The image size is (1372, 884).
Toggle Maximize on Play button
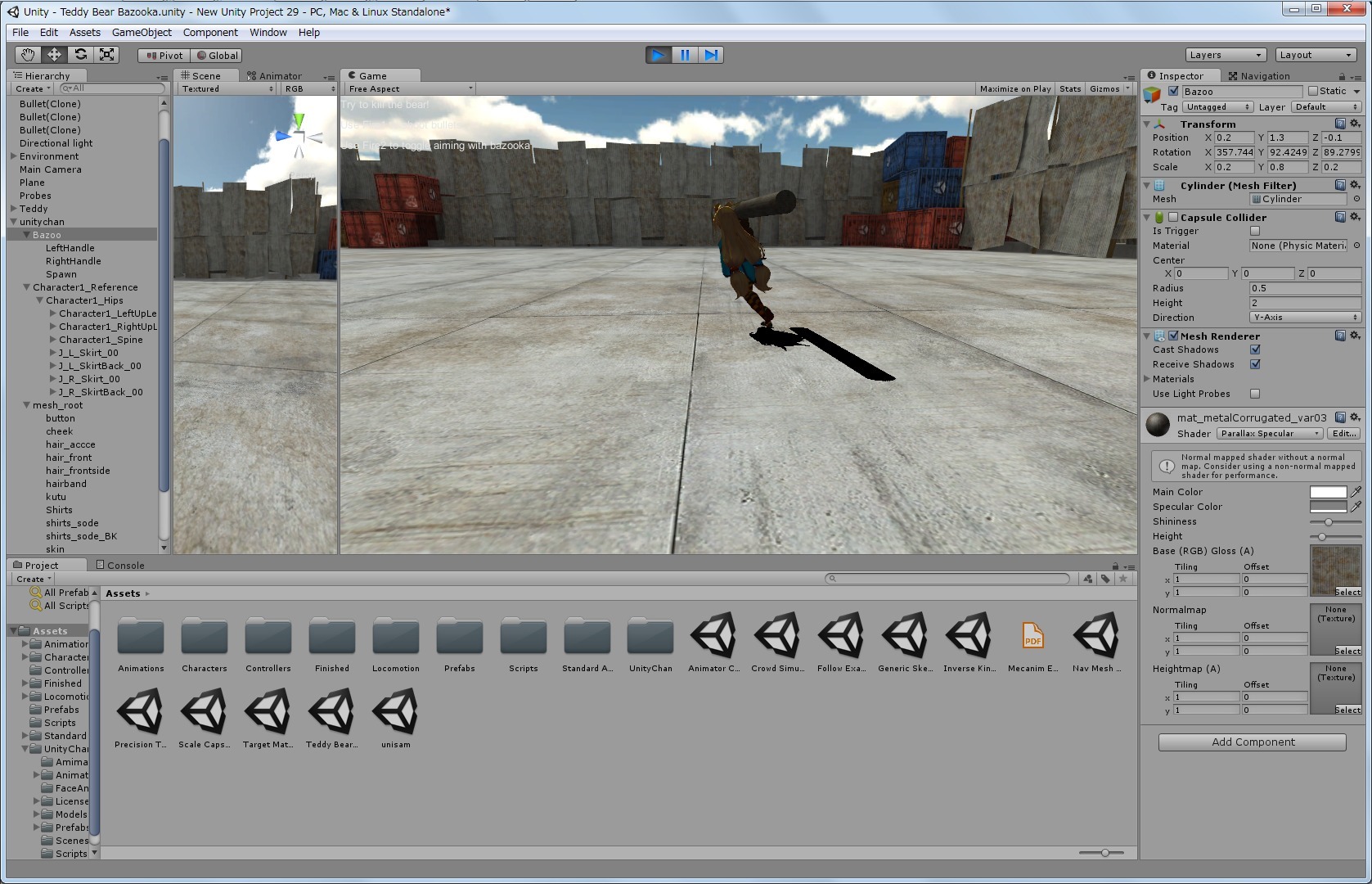[x=1014, y=88]
